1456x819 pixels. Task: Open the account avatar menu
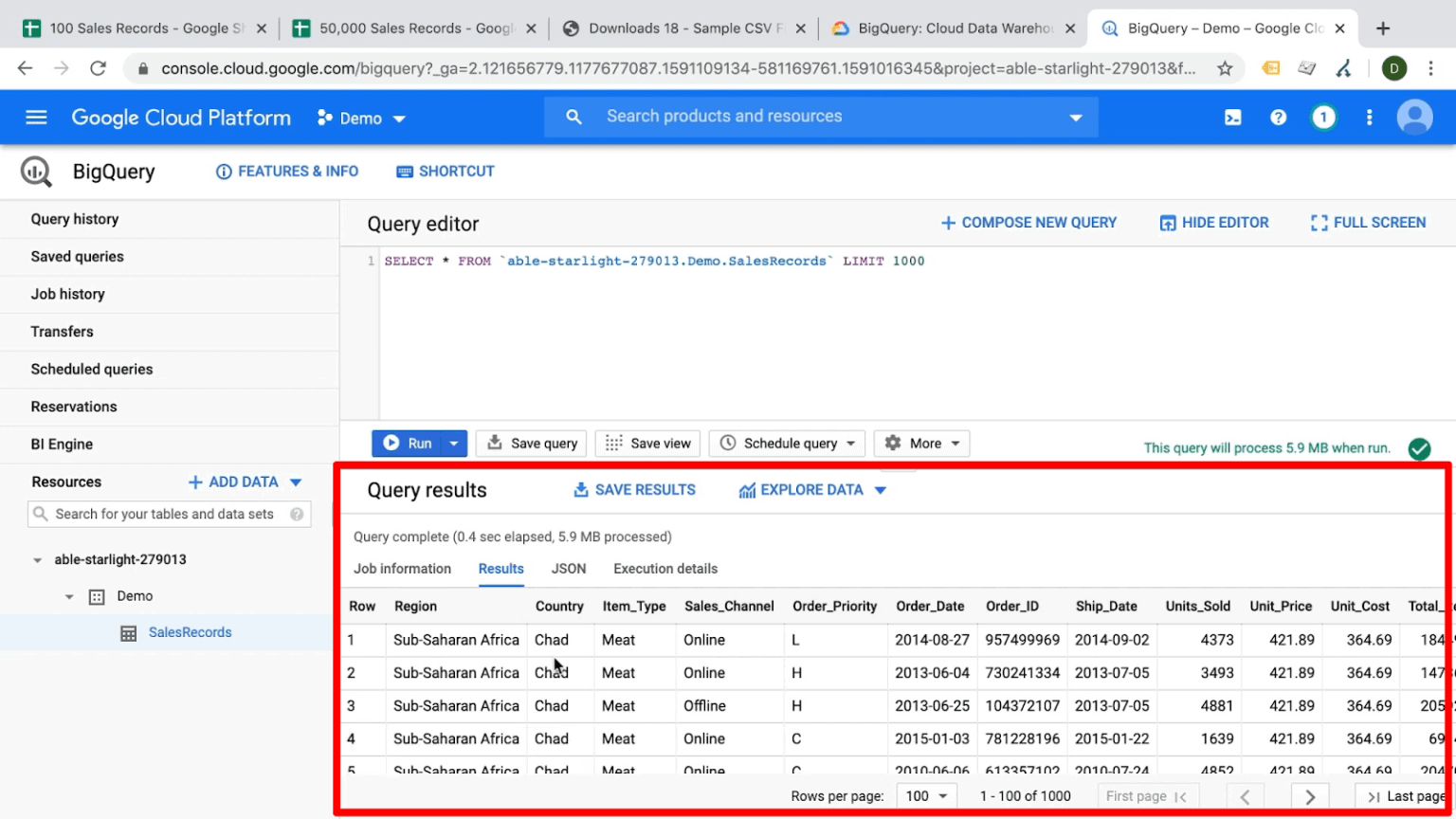[1413, 117]
